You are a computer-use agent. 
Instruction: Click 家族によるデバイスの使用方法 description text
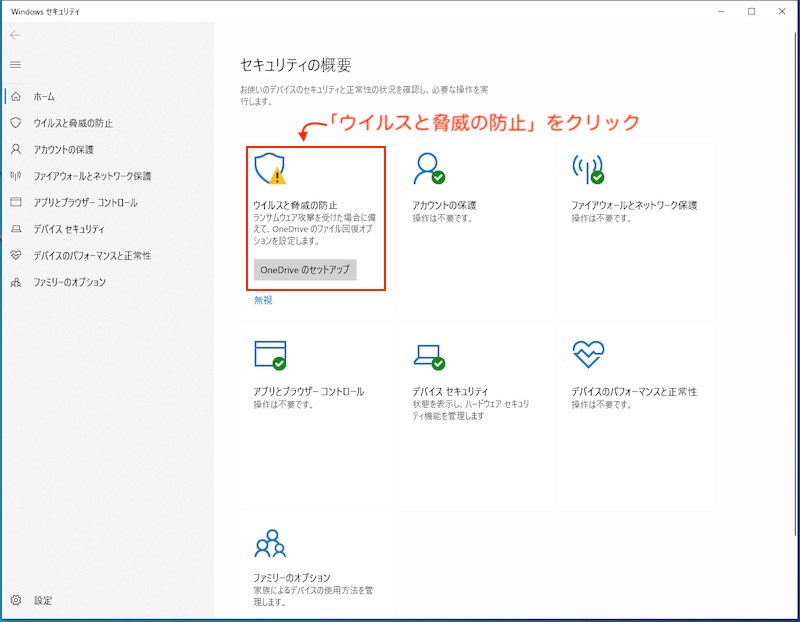coord(313,596)
